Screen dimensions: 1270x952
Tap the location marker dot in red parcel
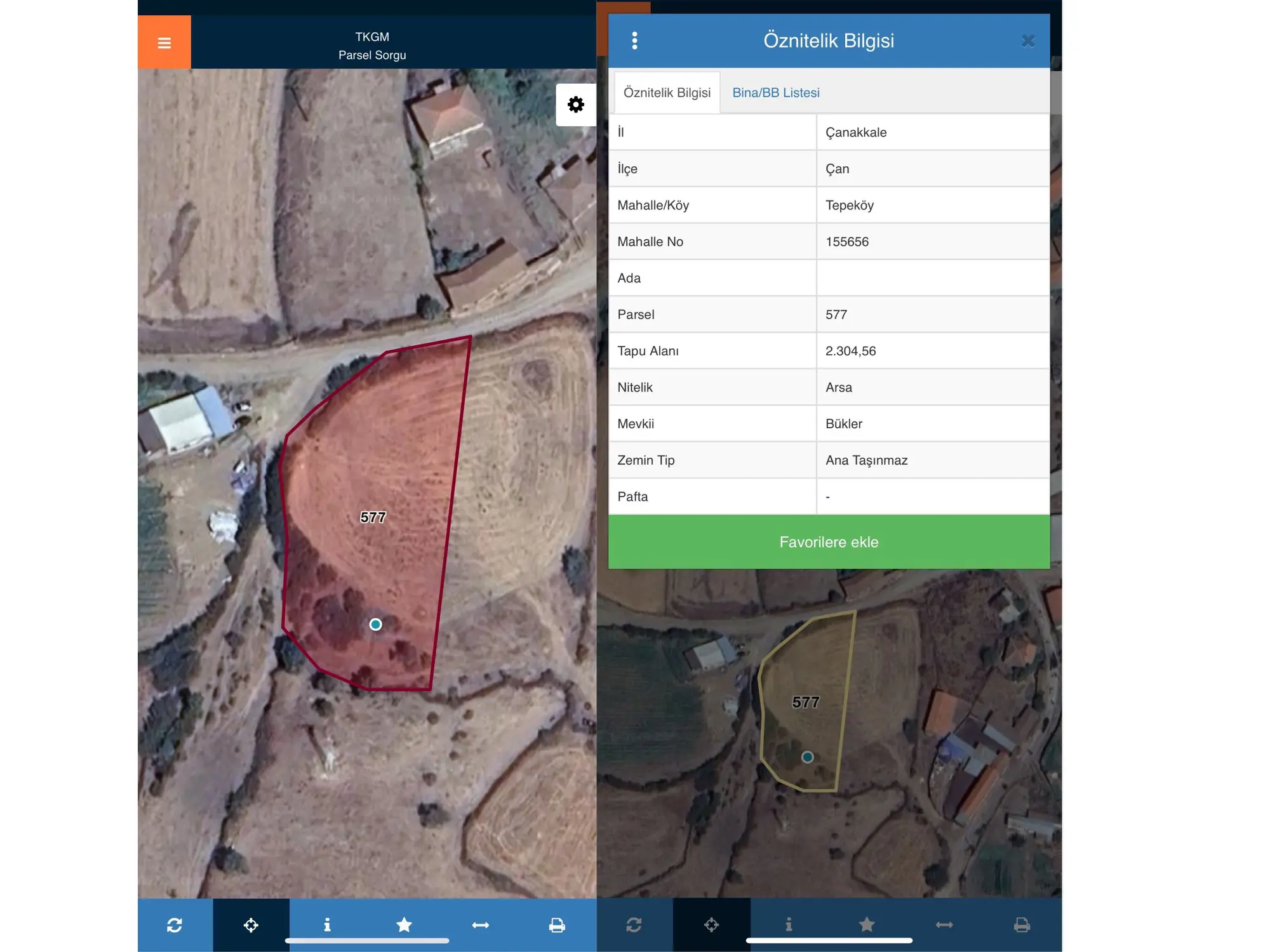tap(375, 625)
